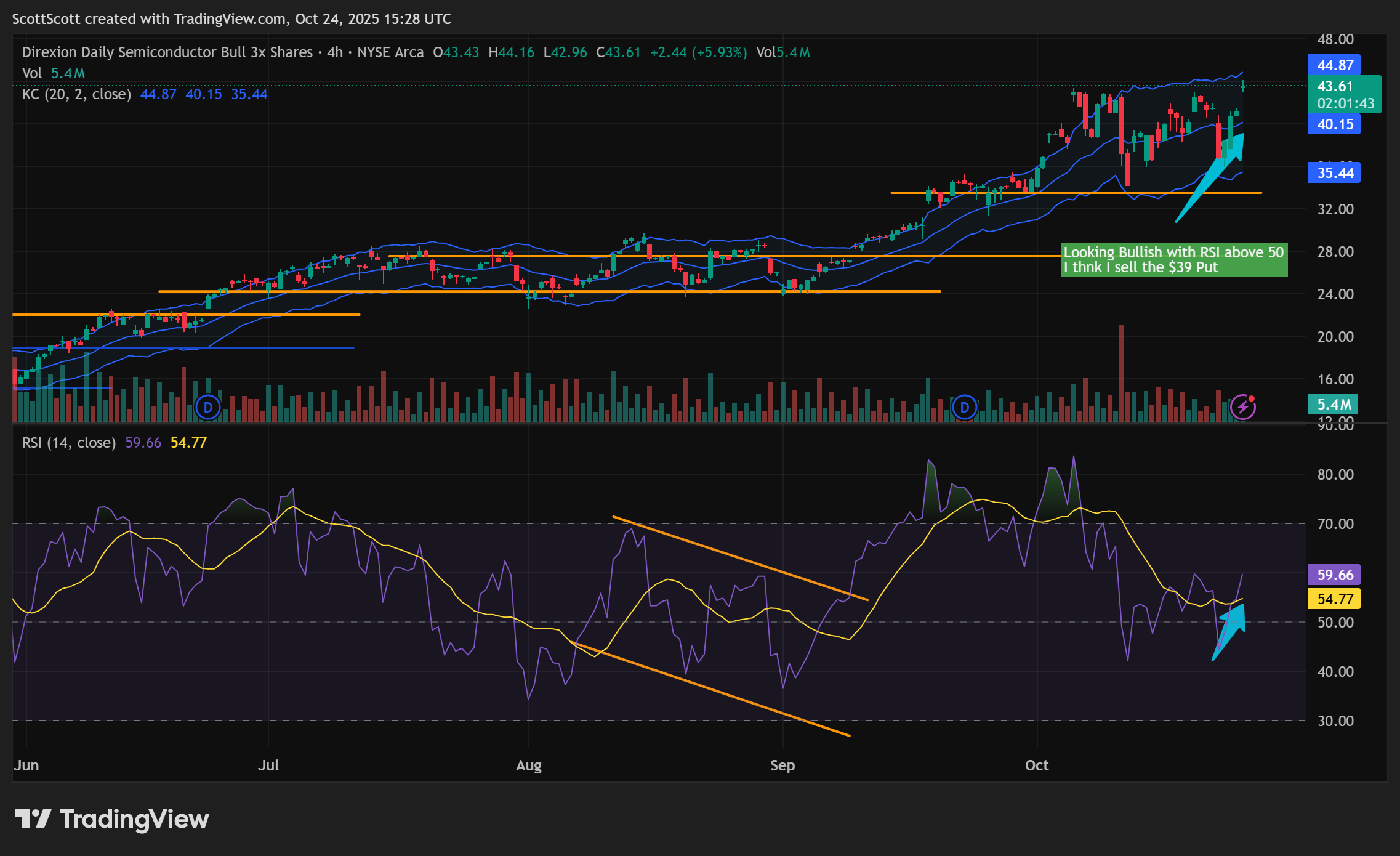This screenshot has height=856, width=1400.
Task: Click the Aug label on time axis
Action: click(528, 765)
